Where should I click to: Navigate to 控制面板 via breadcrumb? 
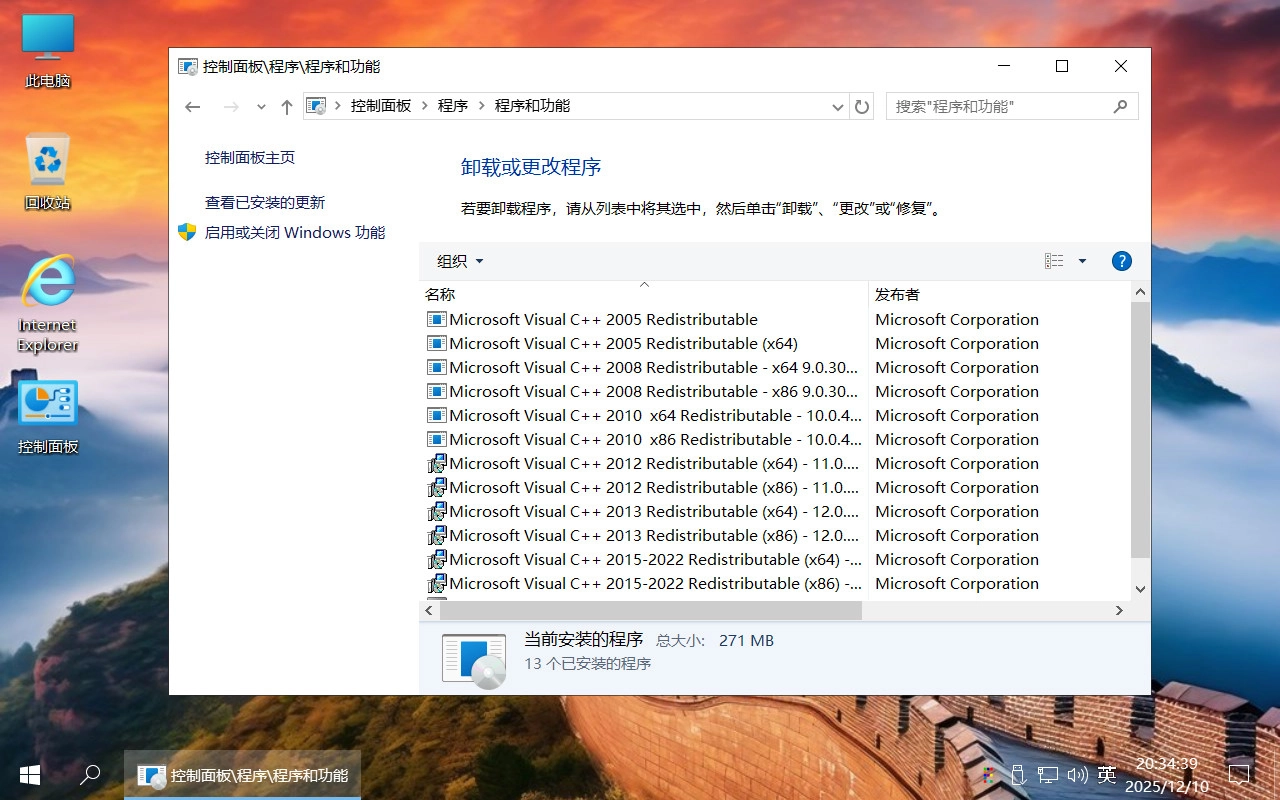[382, 105]
